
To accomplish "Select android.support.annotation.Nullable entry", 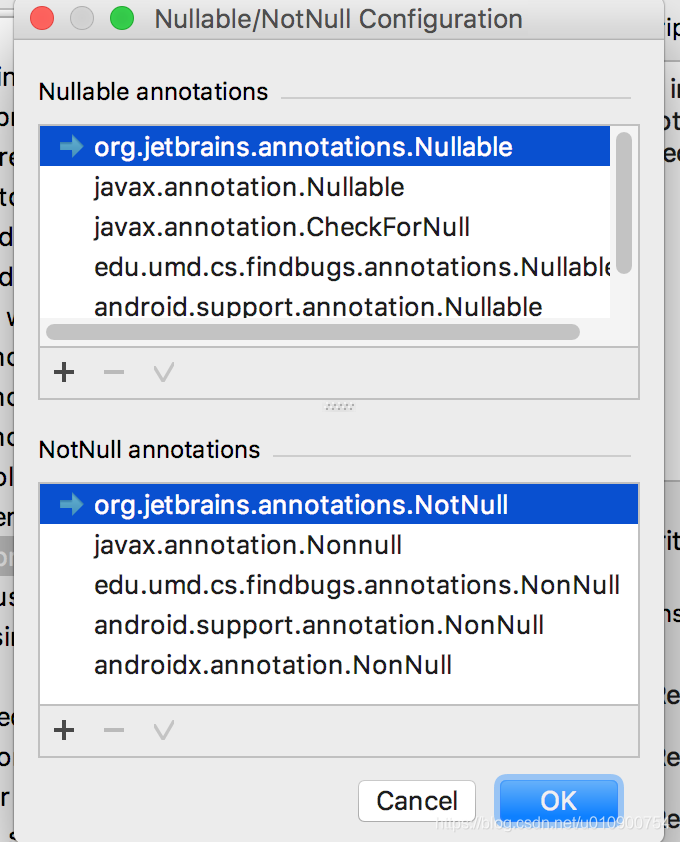I will click(290, 307).
